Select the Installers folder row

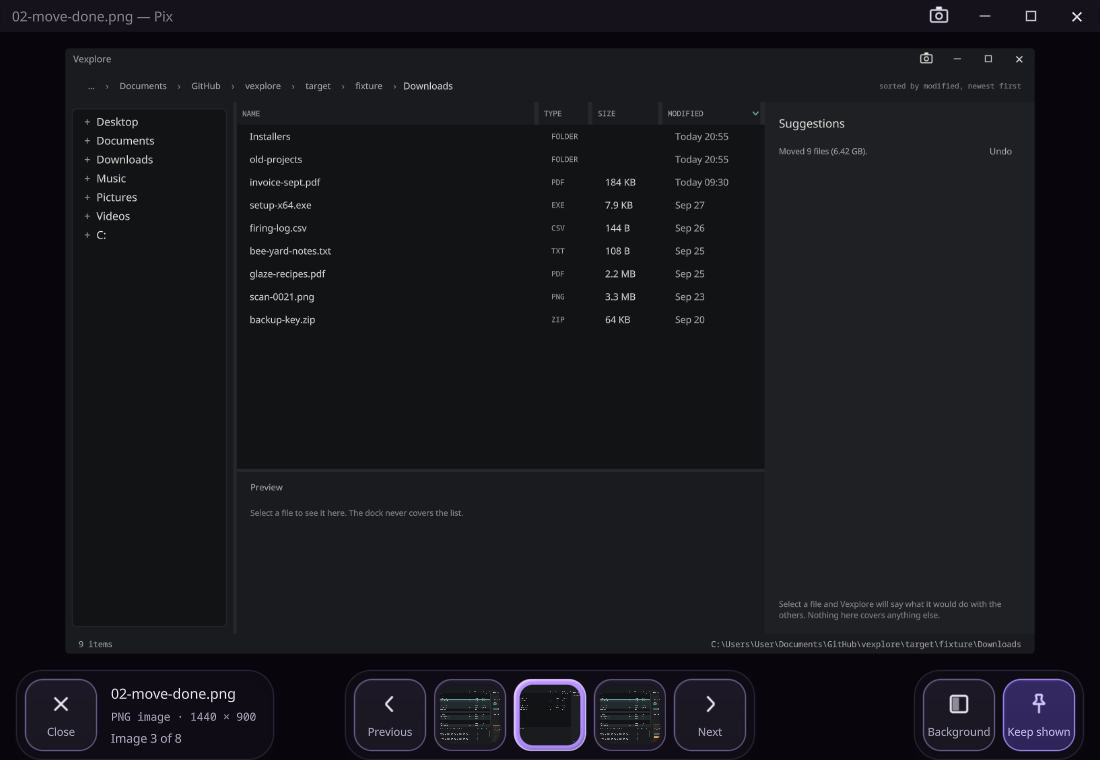point(500,137)
